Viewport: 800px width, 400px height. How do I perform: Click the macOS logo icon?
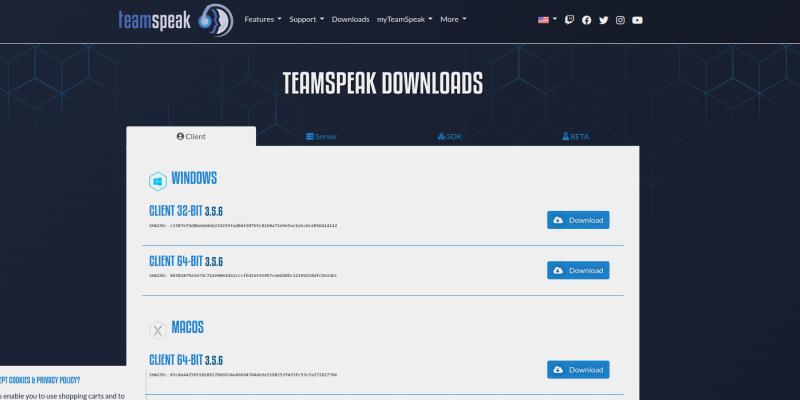point(157,330)
